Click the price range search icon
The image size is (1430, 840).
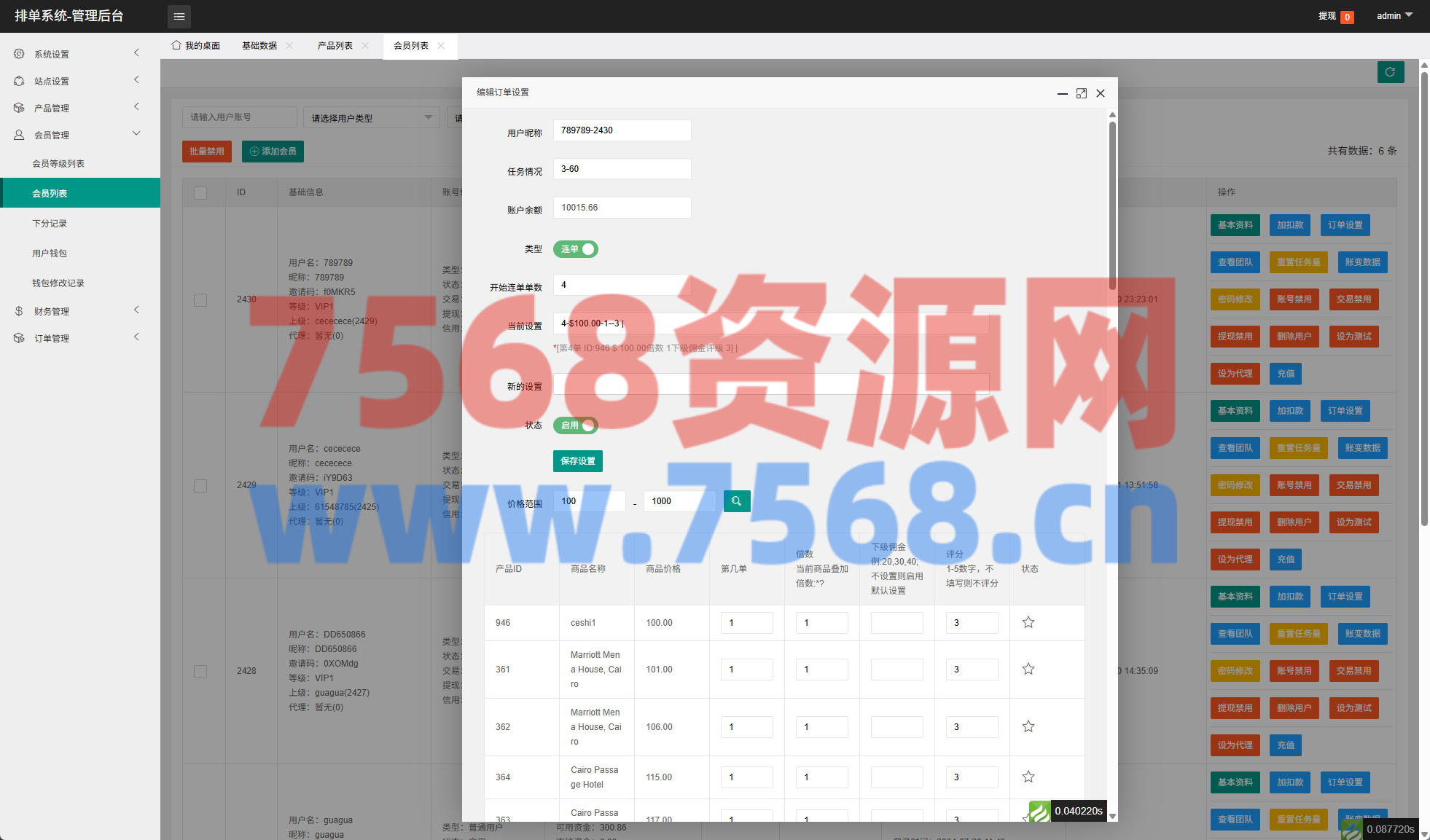point(736,501)
